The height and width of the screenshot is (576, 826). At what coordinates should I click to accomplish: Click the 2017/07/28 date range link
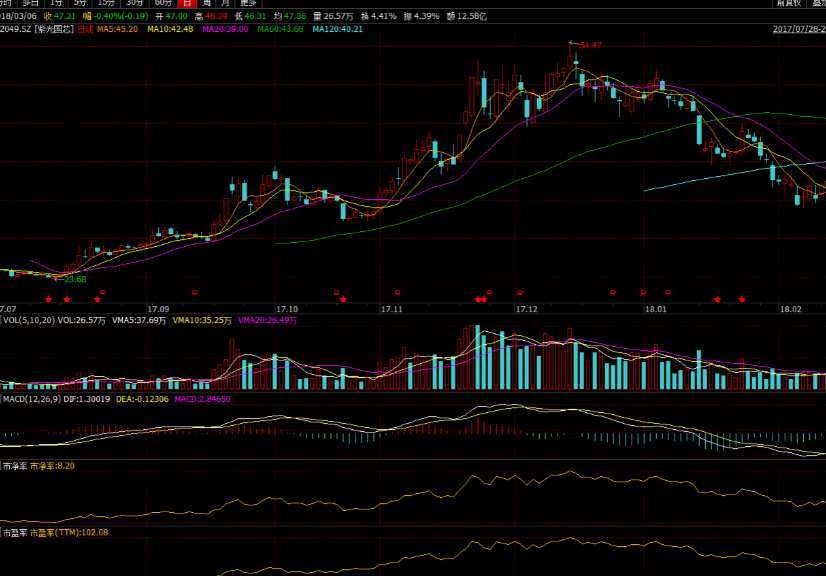point(799,29)
